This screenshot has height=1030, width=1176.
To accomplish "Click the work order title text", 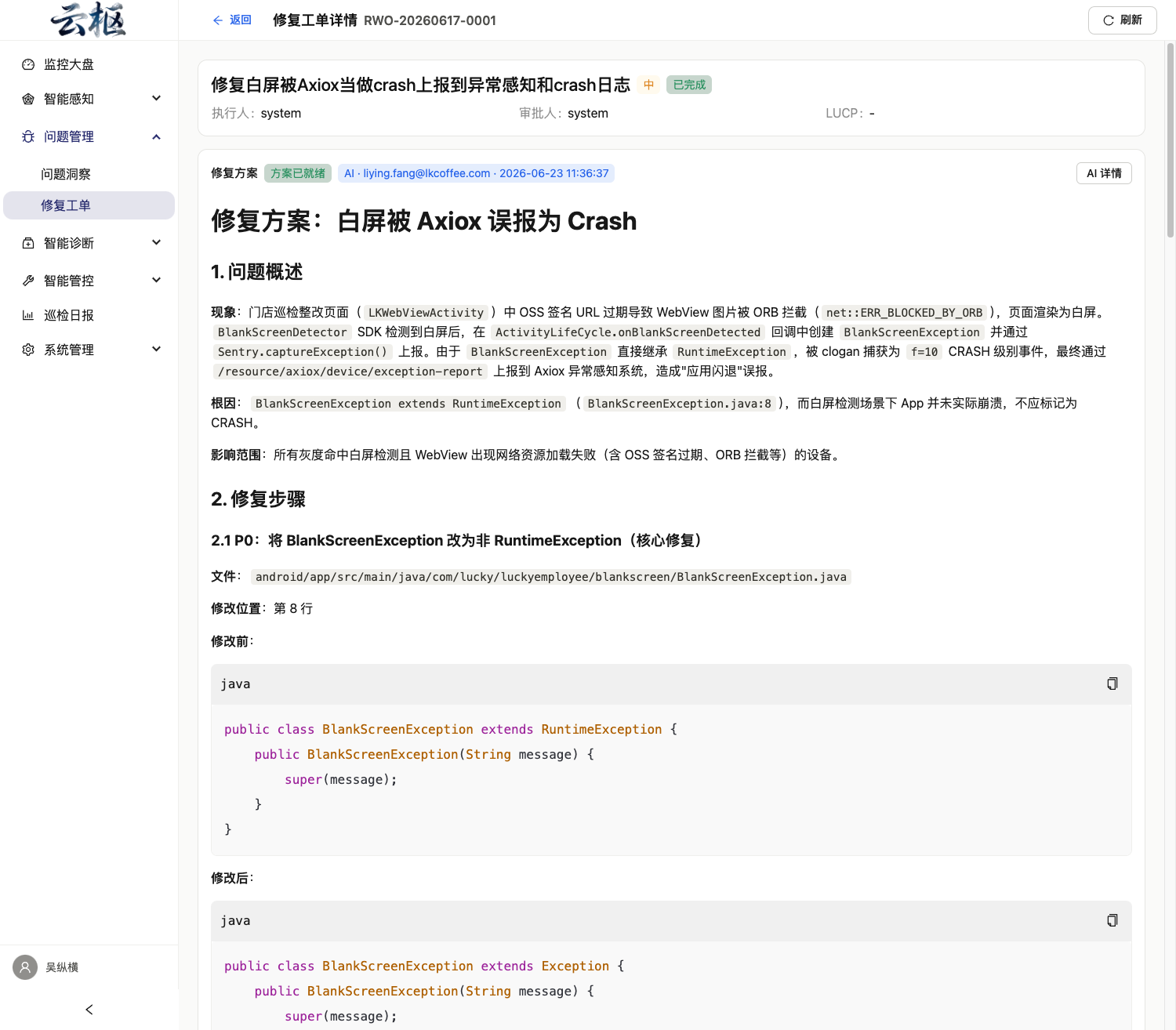I will click(x=420, y=85).
